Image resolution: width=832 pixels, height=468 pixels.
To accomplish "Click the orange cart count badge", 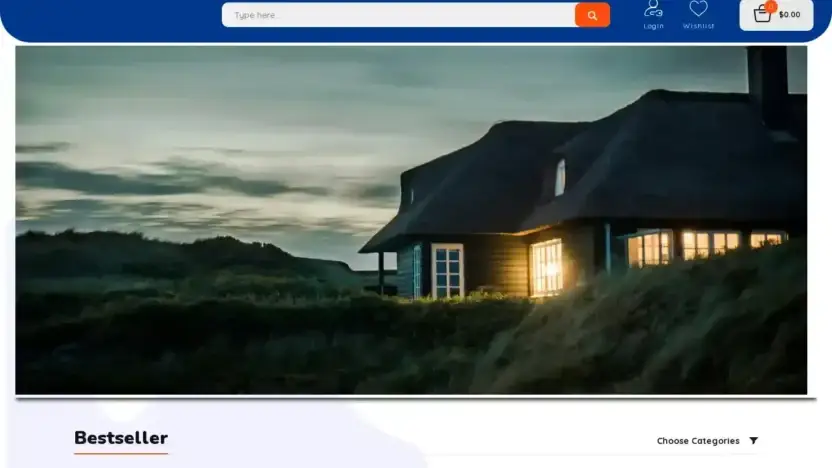I will point(770,6).
